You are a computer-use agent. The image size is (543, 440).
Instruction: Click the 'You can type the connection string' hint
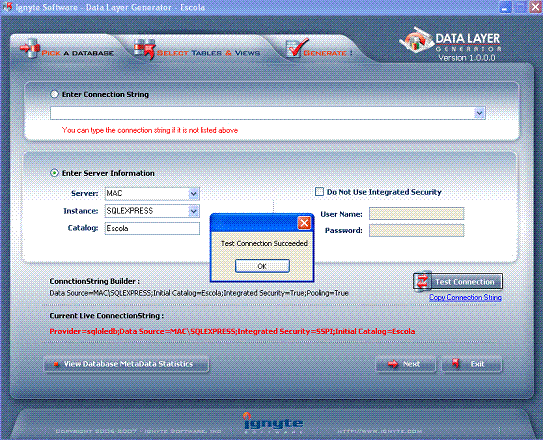(x=150, y=130)
